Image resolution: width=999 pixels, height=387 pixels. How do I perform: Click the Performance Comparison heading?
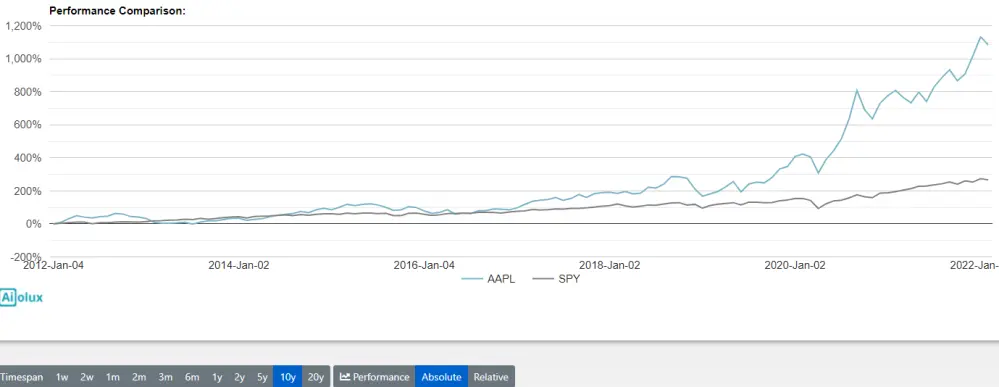[x=117, y=11]
